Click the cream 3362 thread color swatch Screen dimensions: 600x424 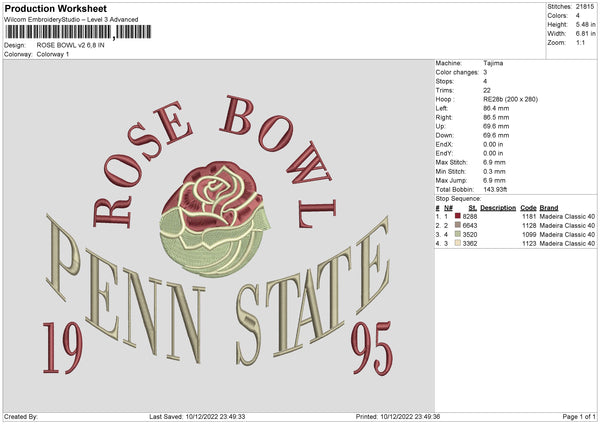point(458,243)
